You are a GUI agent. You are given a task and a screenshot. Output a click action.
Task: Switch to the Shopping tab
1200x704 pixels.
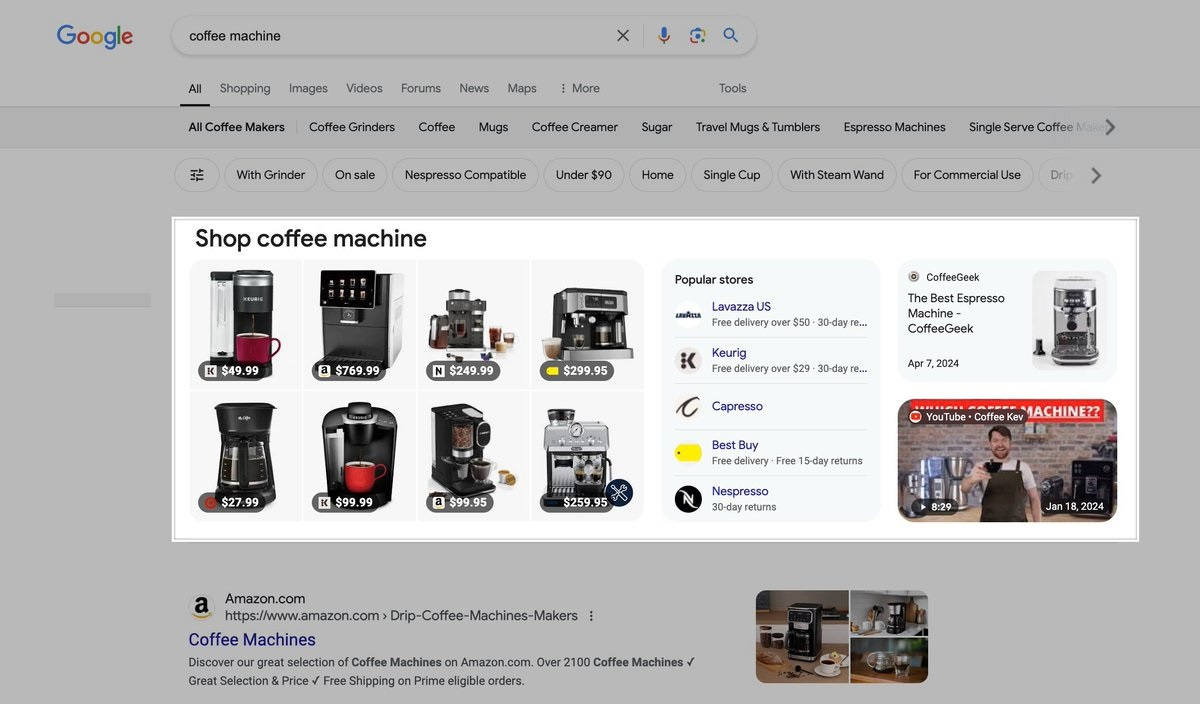tap(245, 88)
